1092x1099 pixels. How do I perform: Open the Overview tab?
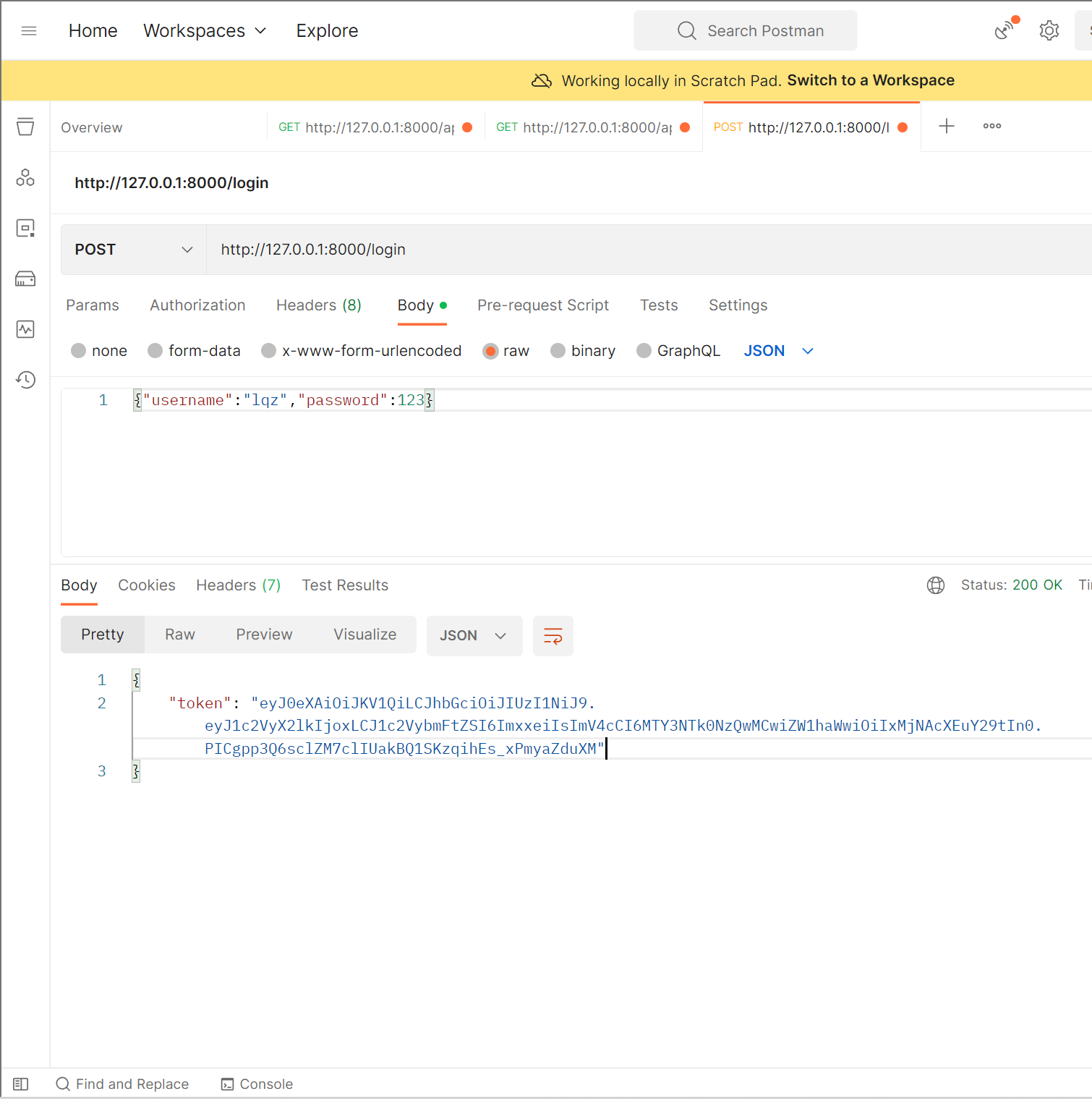point(92,127)
